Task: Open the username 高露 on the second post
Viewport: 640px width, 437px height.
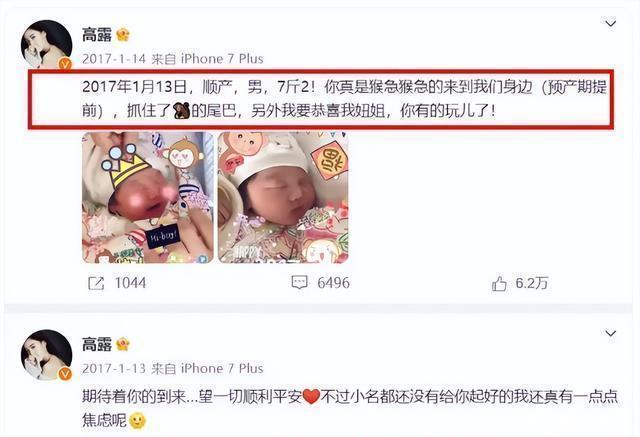Action: [x=97, y=344]
